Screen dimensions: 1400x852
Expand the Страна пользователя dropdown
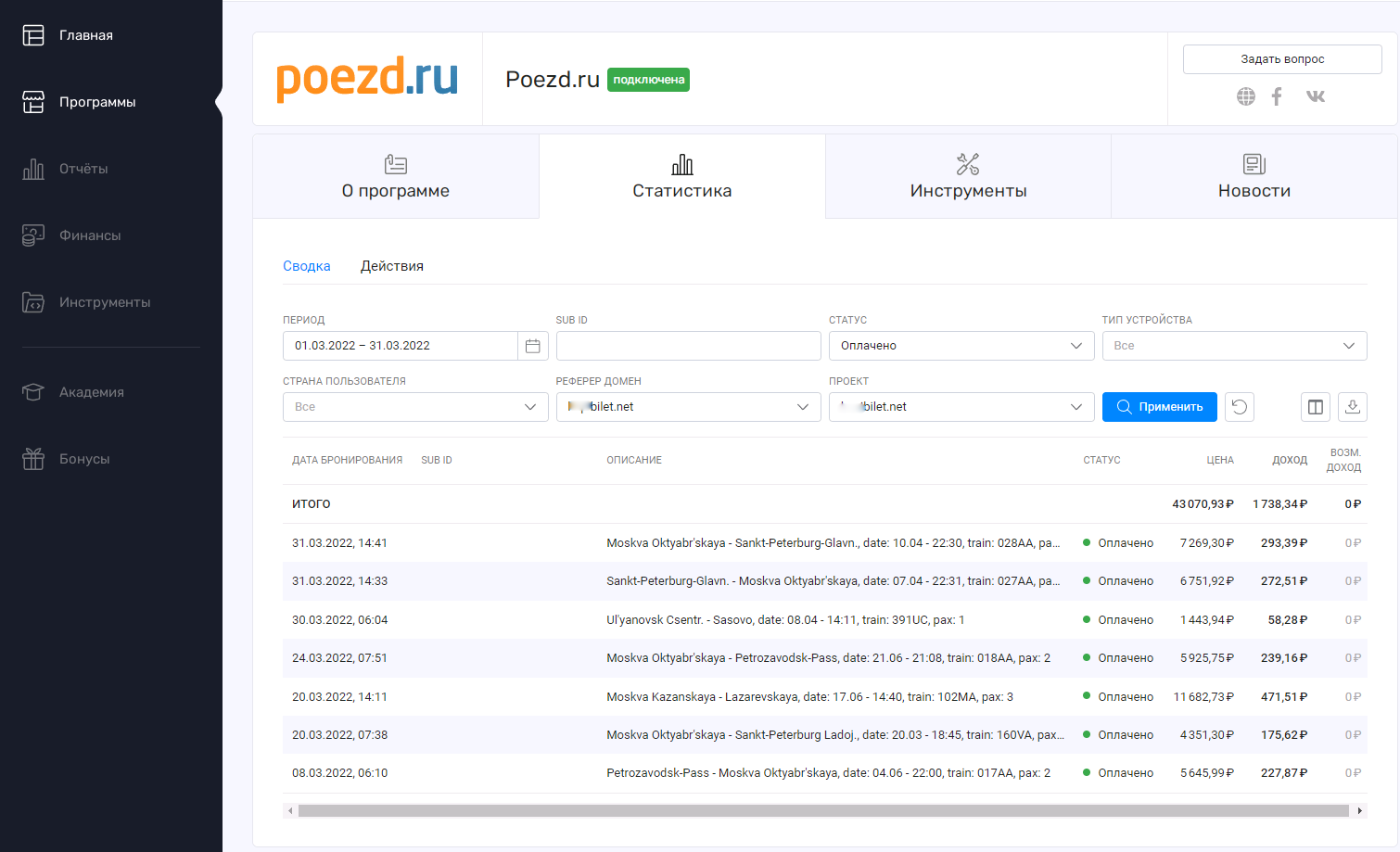tap(415, 407)
